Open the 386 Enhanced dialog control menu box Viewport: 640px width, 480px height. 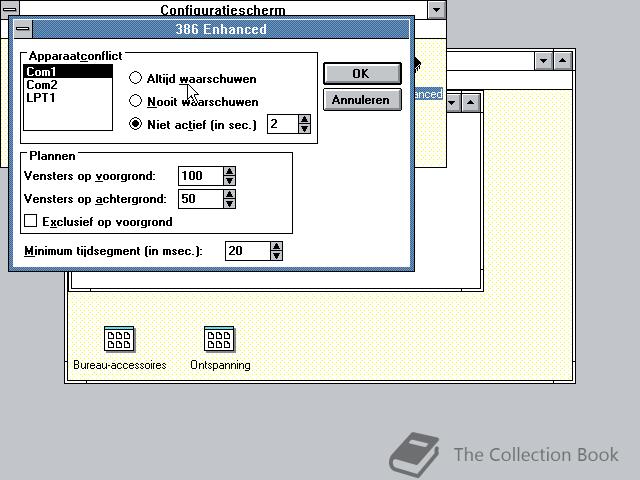[23, 29]
